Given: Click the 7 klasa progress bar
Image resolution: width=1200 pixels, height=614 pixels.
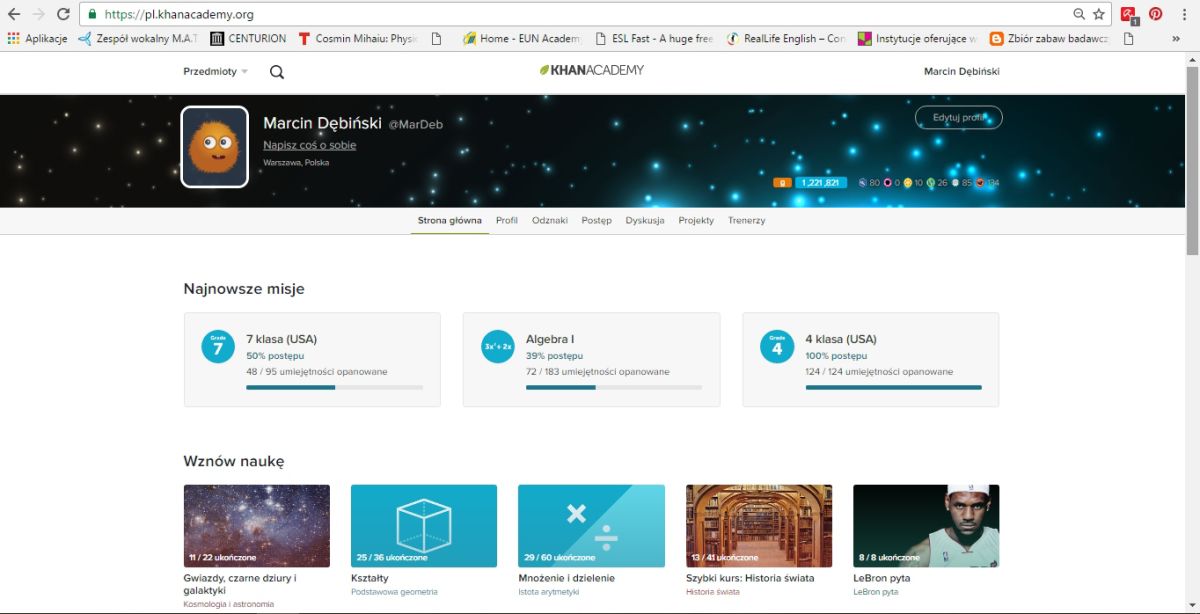Looking at the screenshot, I should [334, 387].
